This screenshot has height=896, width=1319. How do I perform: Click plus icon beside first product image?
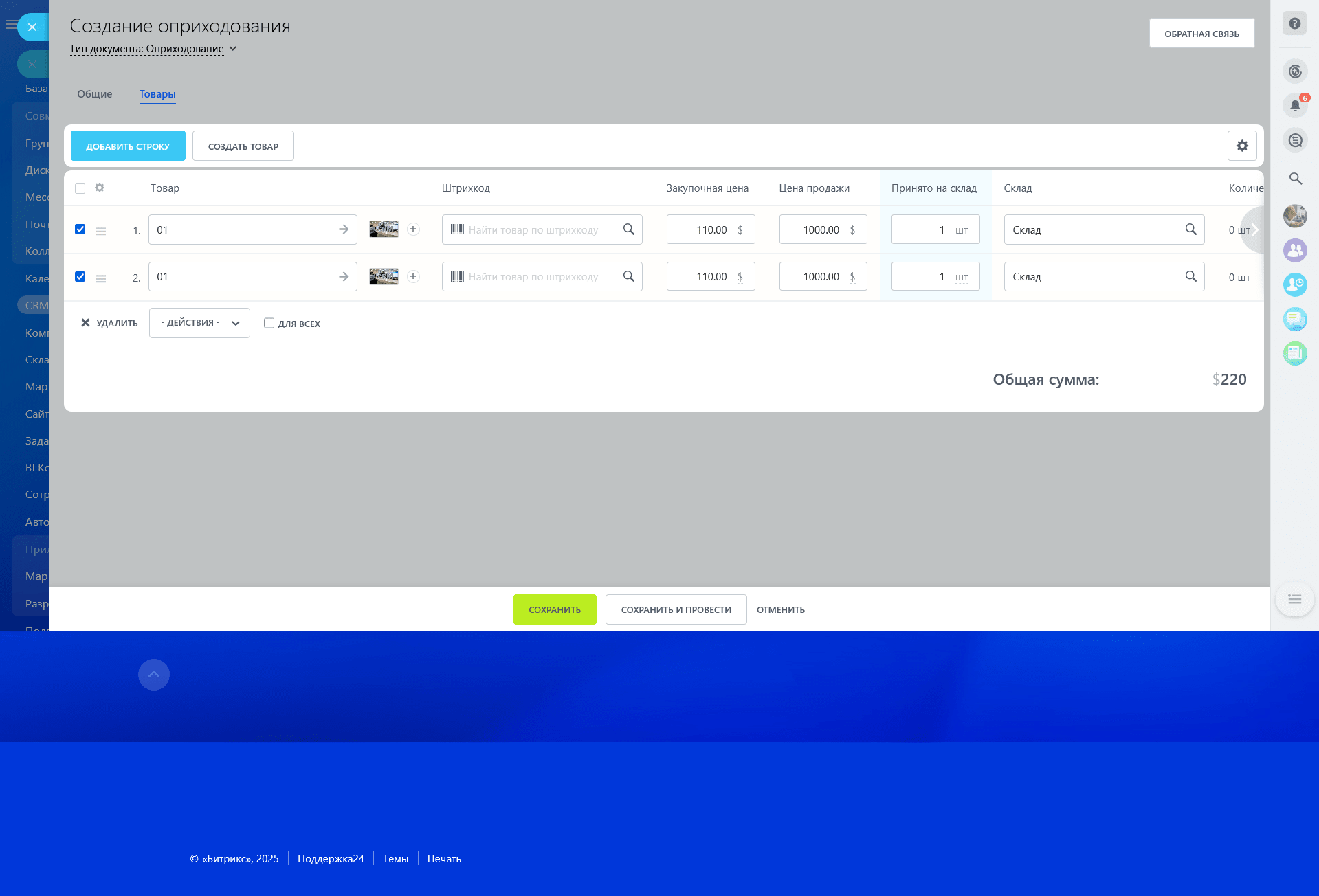pyautogui.click(x=413, y=229)
